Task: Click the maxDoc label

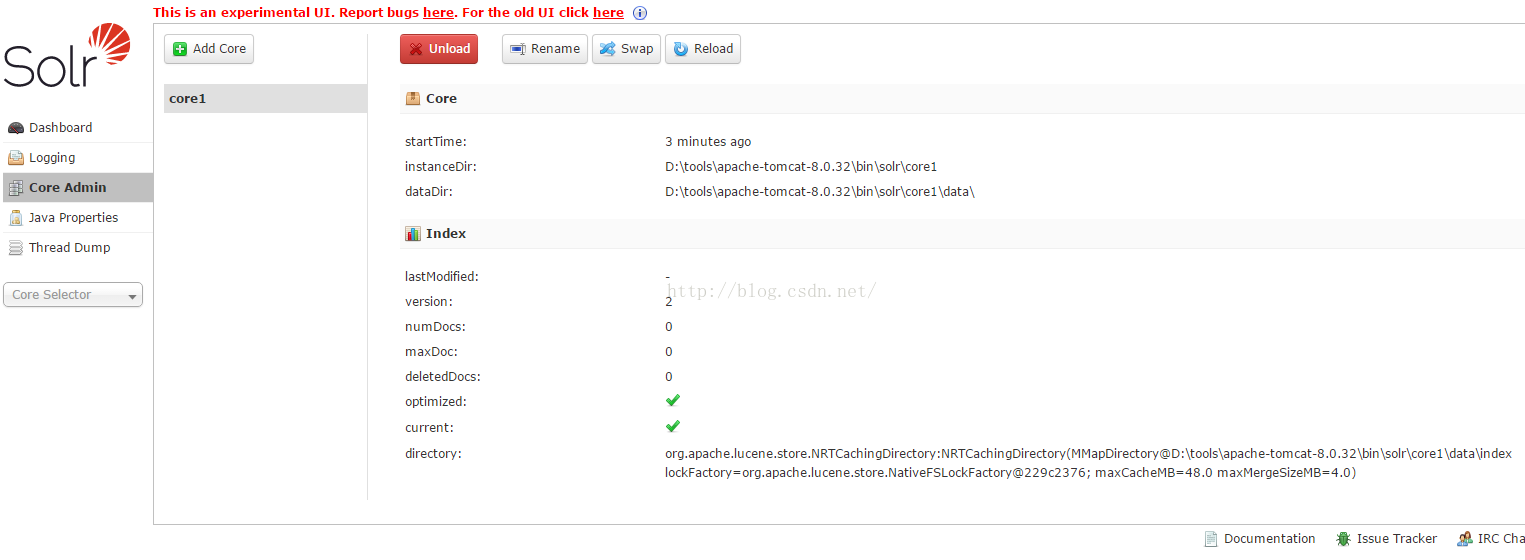Action: tap(431, 352)
